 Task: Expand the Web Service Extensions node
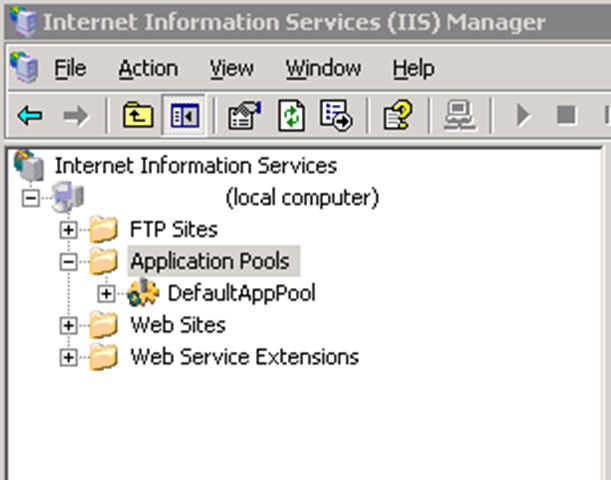tap(68, 358)
